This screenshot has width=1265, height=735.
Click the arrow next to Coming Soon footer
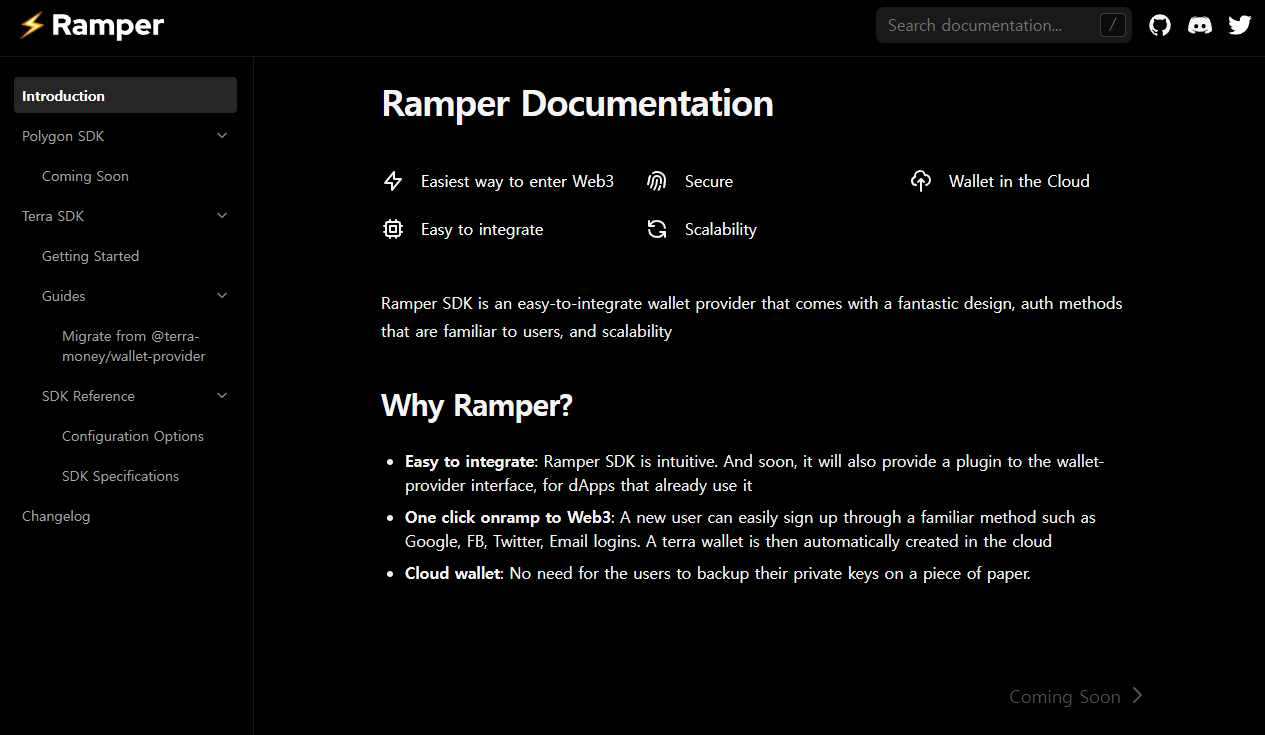pos(1137,696)
